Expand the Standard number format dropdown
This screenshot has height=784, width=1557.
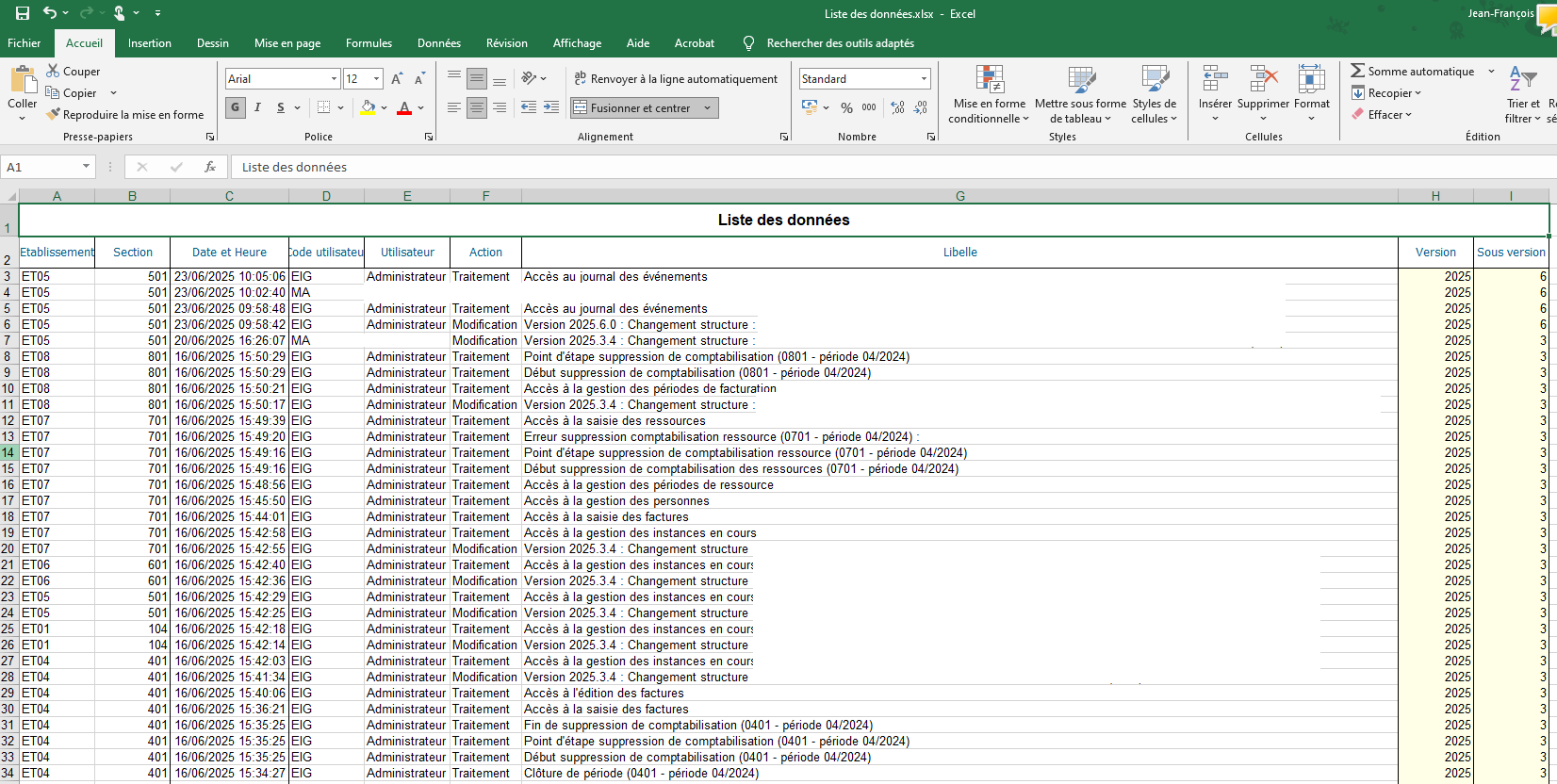[x=924, y=79]
